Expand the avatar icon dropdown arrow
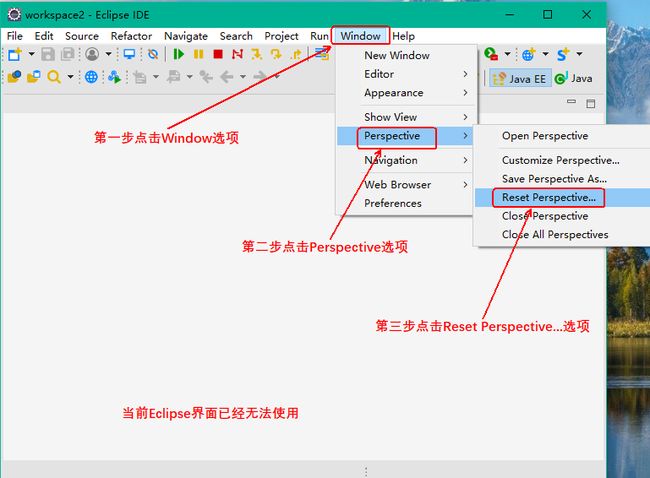The height and width of the screenshot is (478, 650). [x=108, y=54]
